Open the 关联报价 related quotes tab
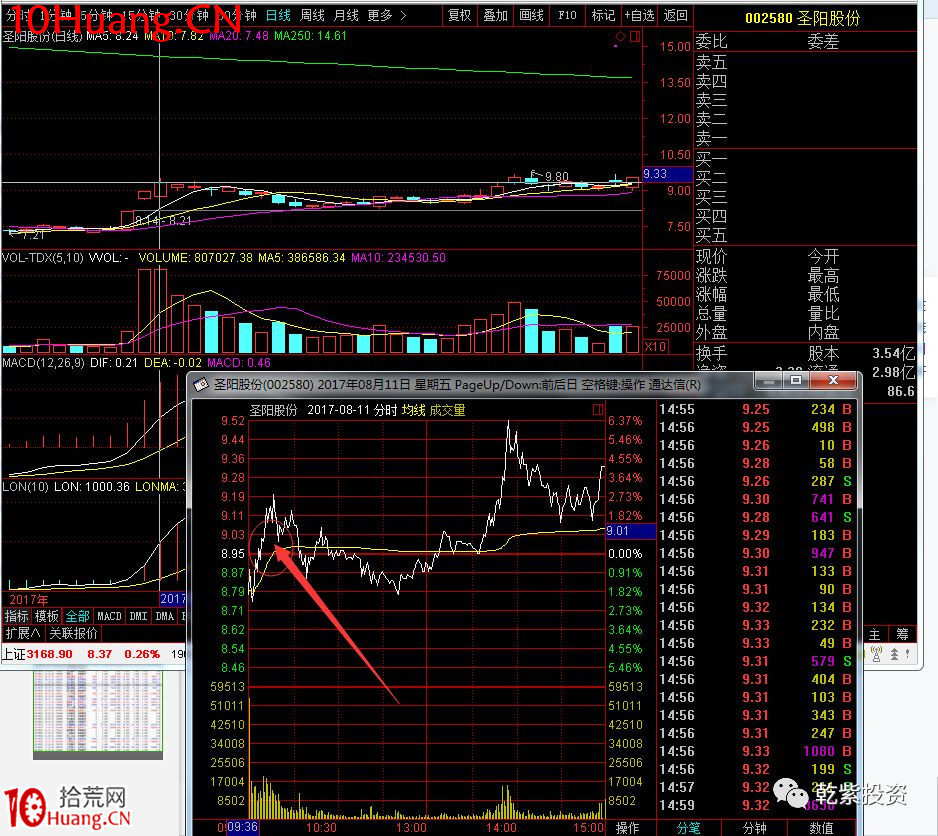Screen dimensions: 938x836 [x=73, y=633]
